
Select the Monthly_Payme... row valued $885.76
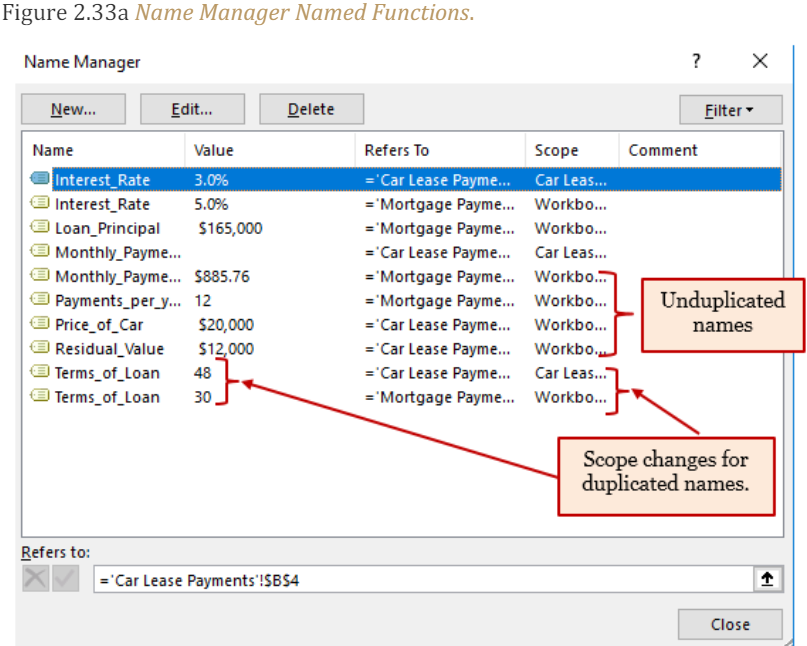(405, 276)
